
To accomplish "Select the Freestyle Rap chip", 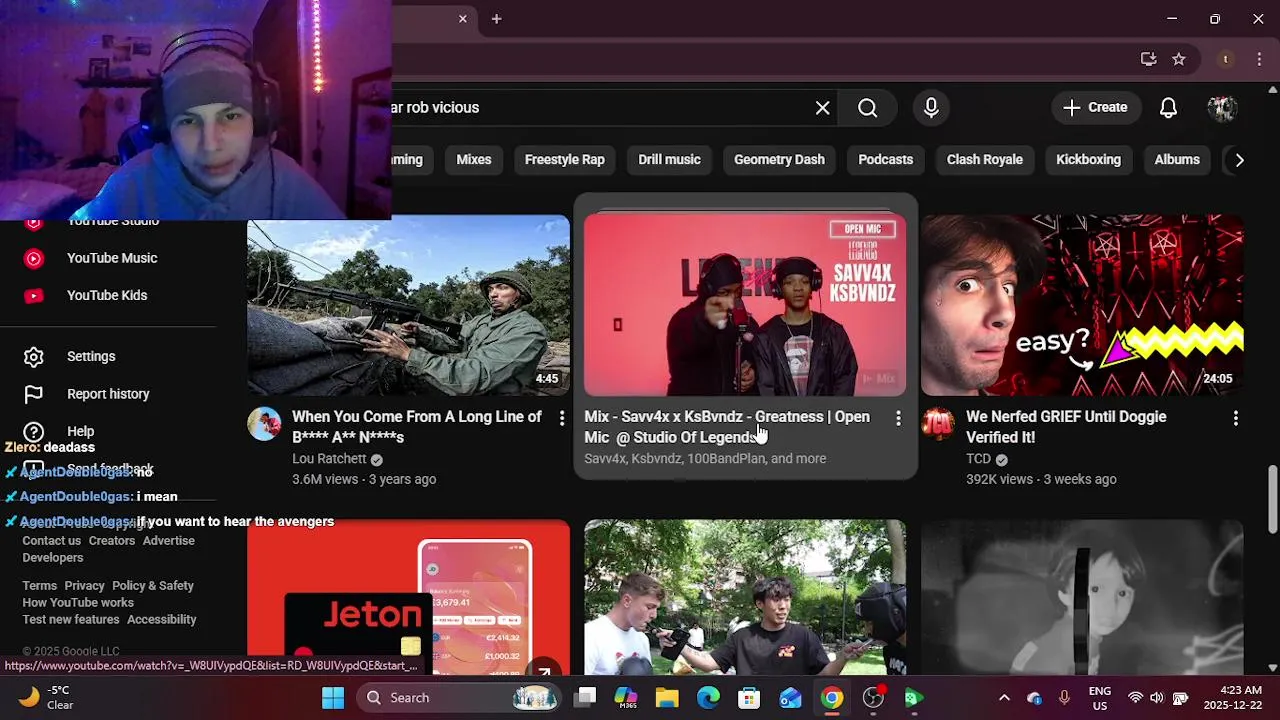I will [x=565, y=159].
